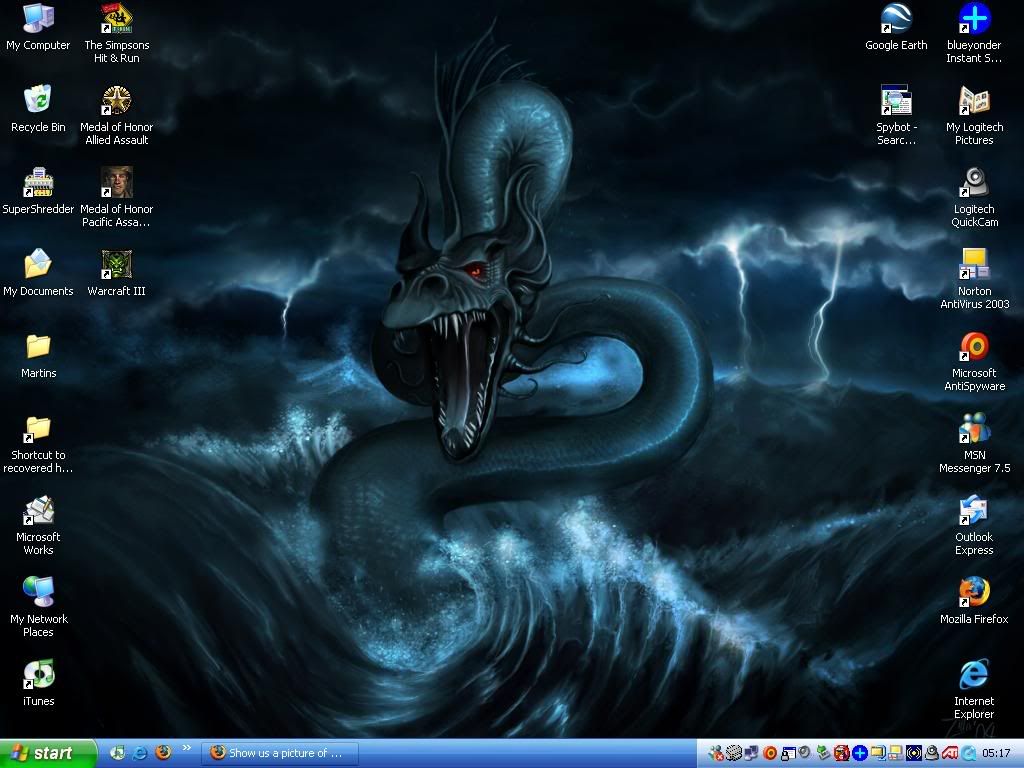Click the taskbar clock showing 05:17

click(996, 753)
